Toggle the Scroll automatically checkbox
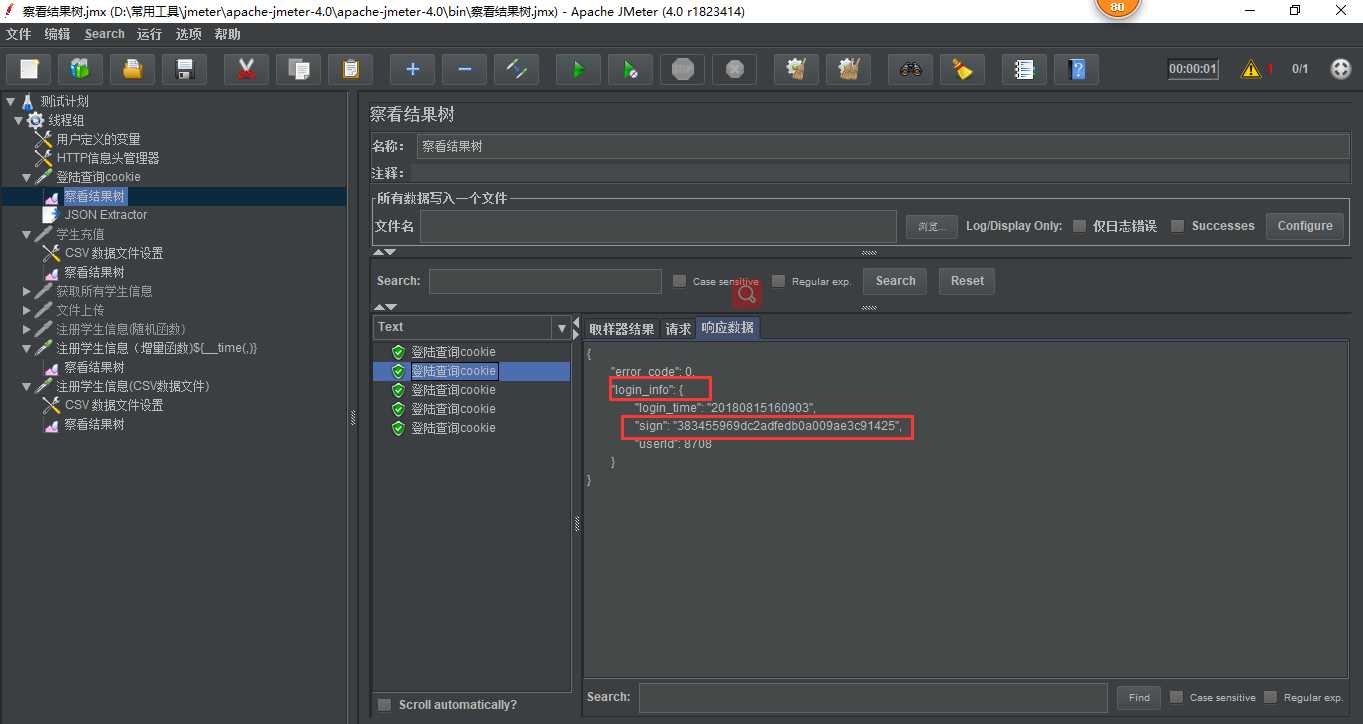 384,705
